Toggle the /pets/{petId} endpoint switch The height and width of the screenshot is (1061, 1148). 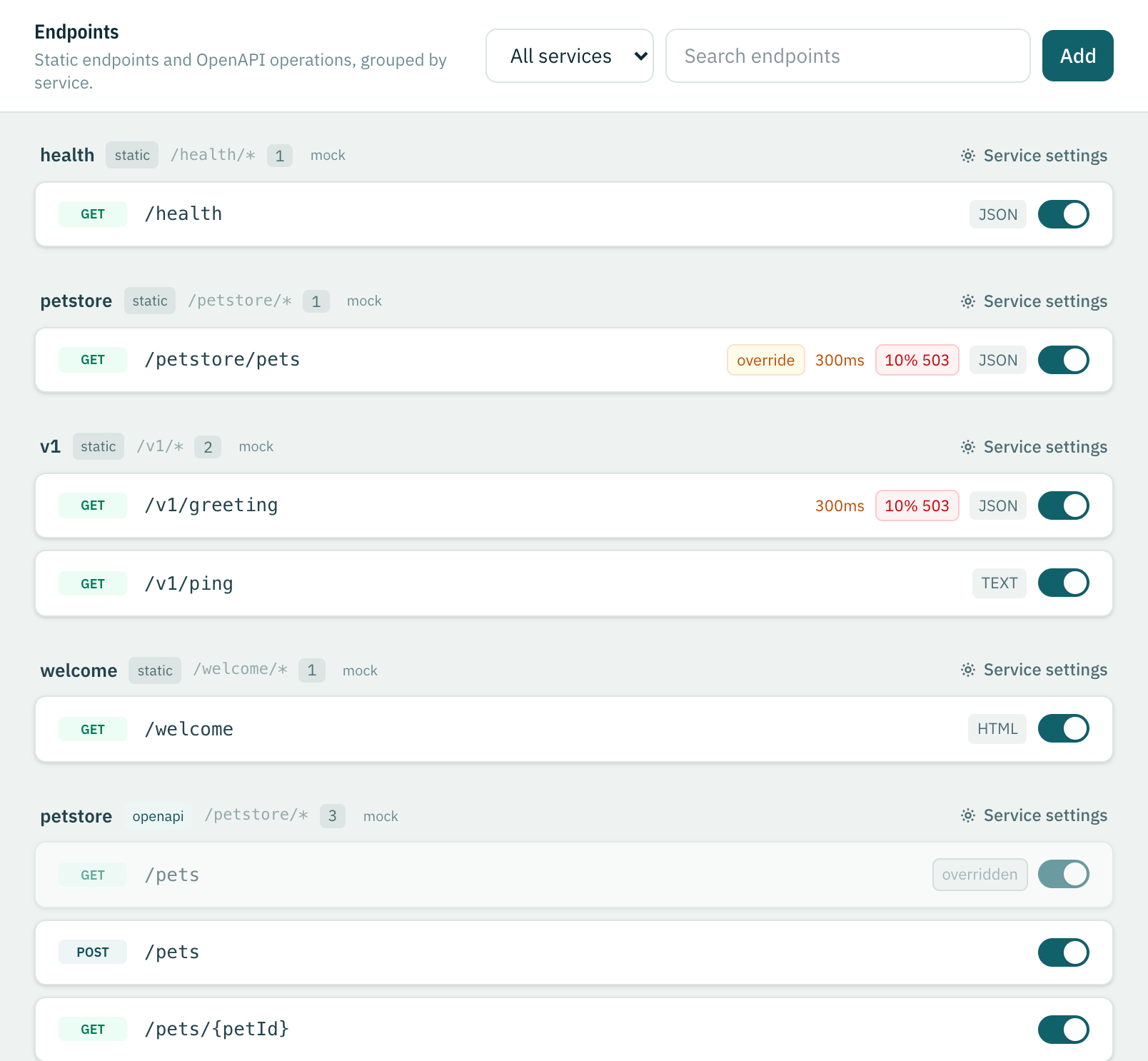(1063, 1030)
